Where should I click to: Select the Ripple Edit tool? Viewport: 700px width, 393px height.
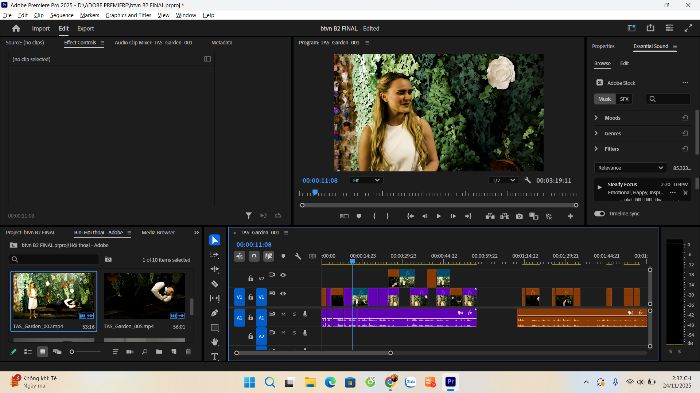215,269
